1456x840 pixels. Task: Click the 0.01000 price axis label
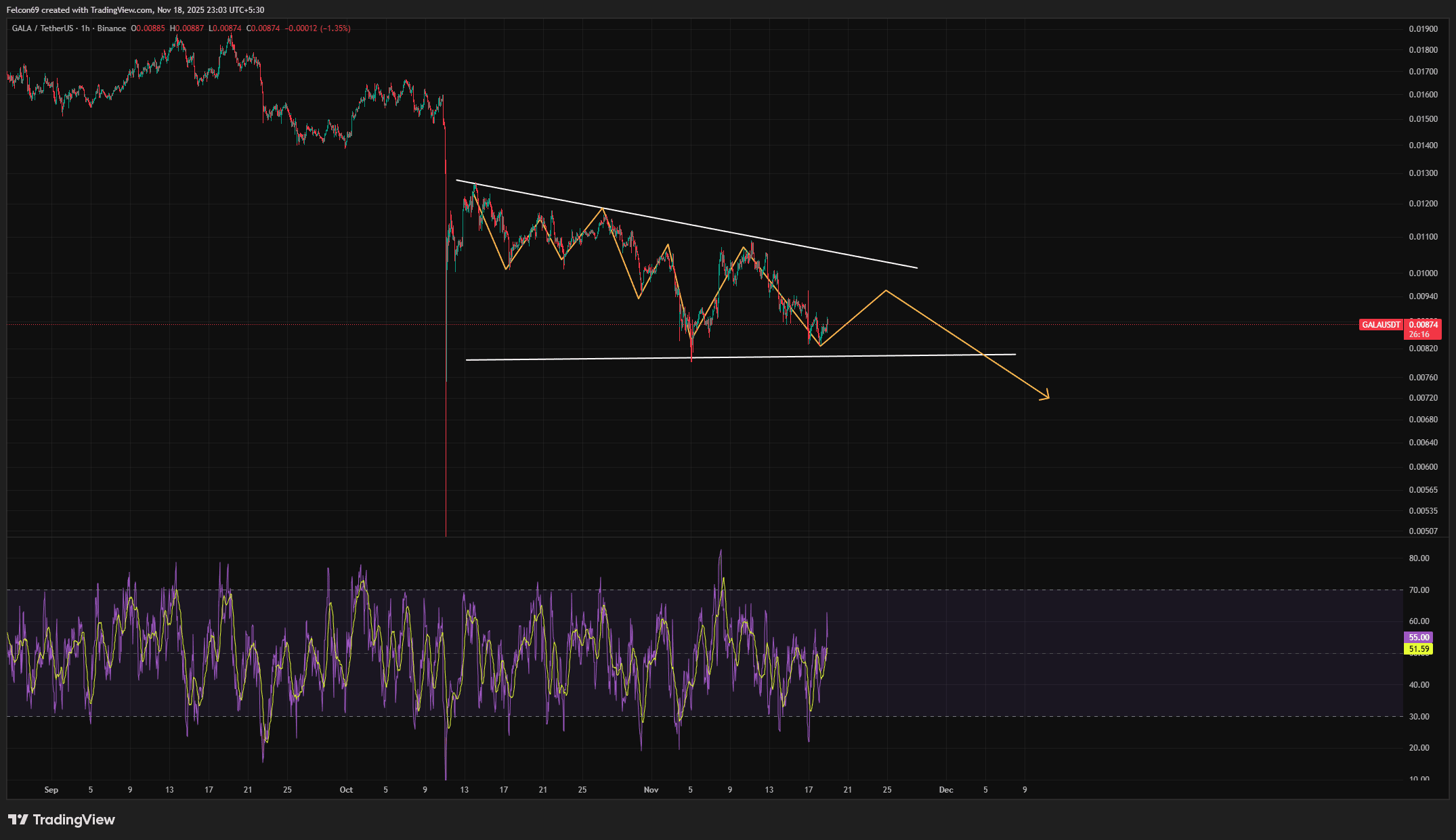(1423, 273)
